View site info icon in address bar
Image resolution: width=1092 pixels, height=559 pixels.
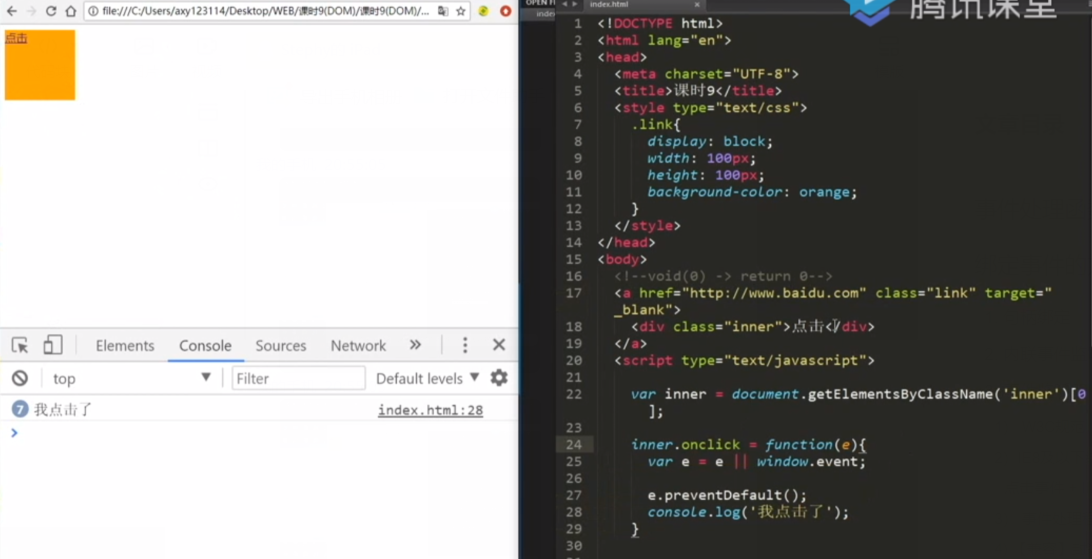point(93,11)
